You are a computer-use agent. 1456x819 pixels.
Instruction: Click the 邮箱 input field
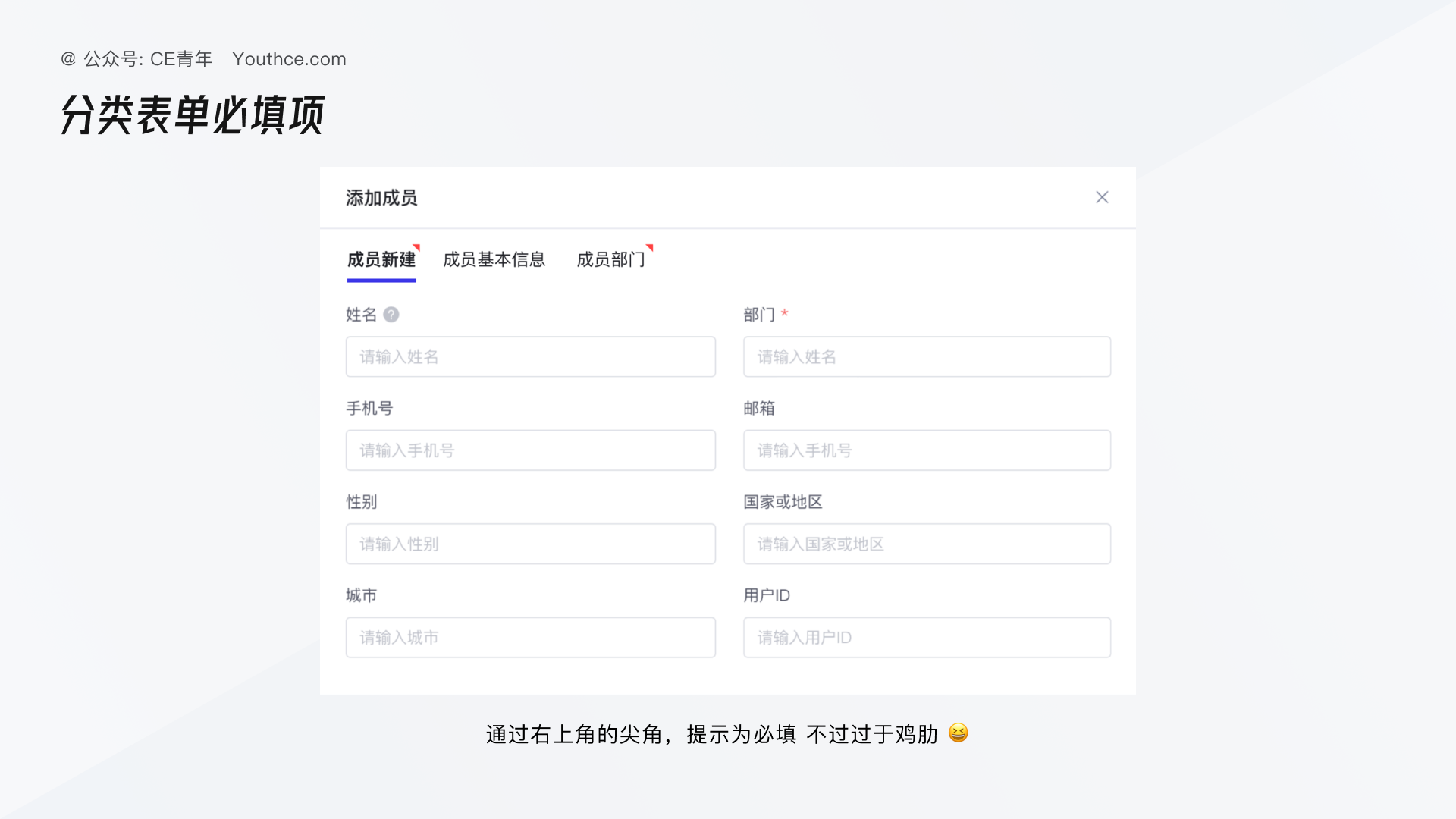coord(927,450)
